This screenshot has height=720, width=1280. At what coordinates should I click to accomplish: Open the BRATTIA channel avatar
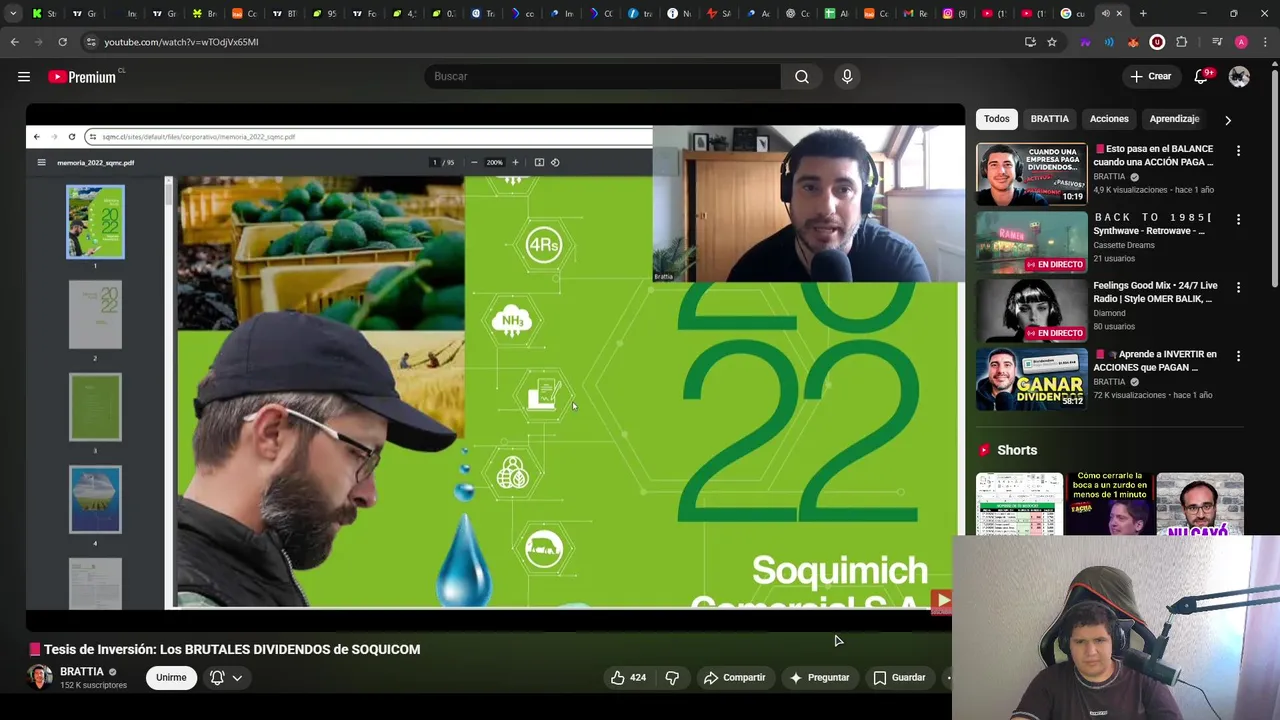(40, 678)
